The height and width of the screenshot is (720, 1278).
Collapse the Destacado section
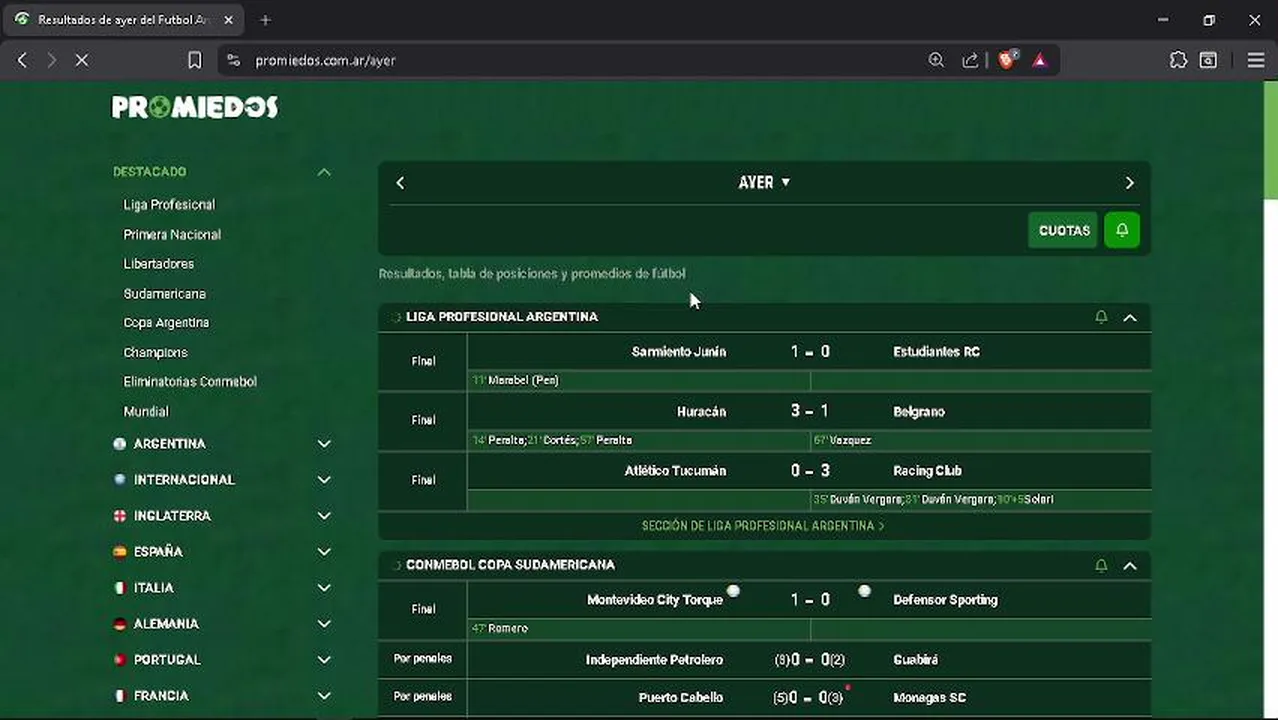[x=324, y=172]
